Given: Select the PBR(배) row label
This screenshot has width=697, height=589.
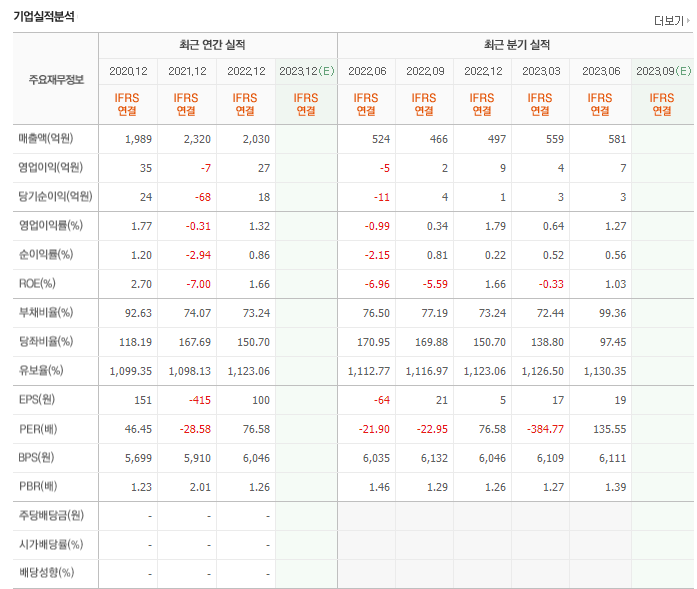Looking at the screenshot, I should pos(38,486).
